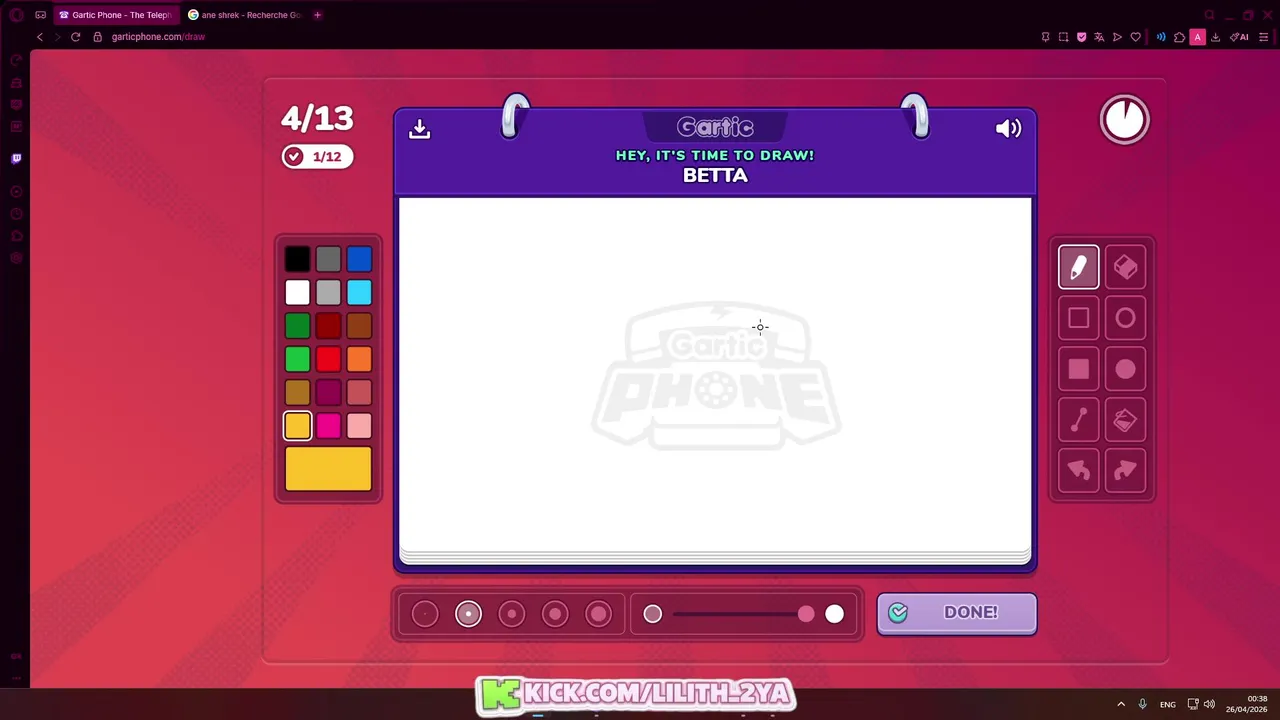Pick the hot pink color swatch
Image resolution: width=1280 pixels, height=720 pixels.
328,426
